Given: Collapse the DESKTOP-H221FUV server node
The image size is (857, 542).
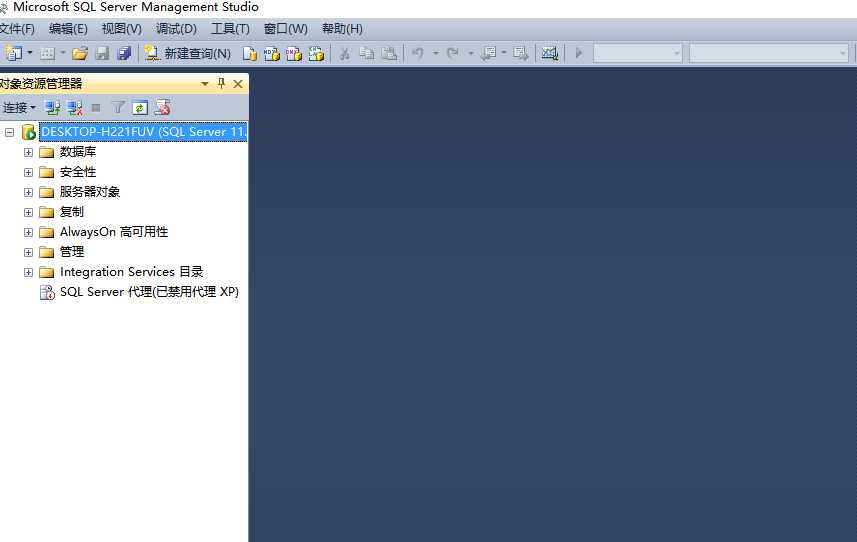Looking at the screenshot, I should (9, 132).
